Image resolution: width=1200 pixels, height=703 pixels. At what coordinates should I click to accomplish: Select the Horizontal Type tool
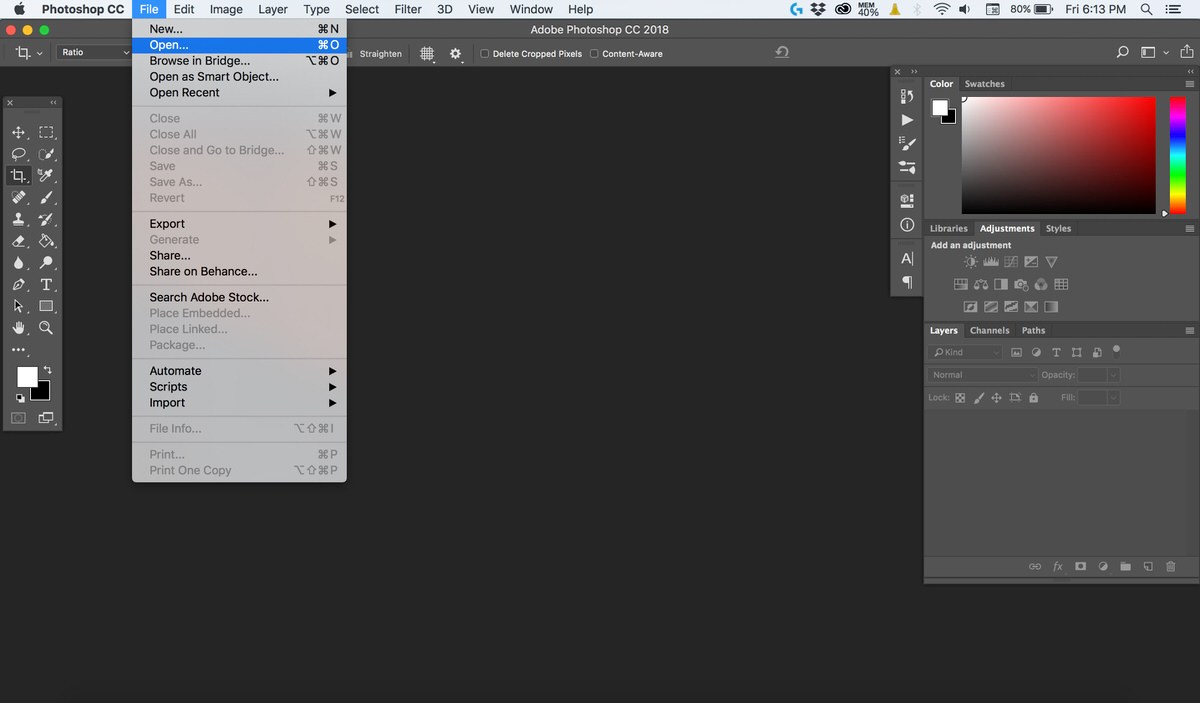46,285
